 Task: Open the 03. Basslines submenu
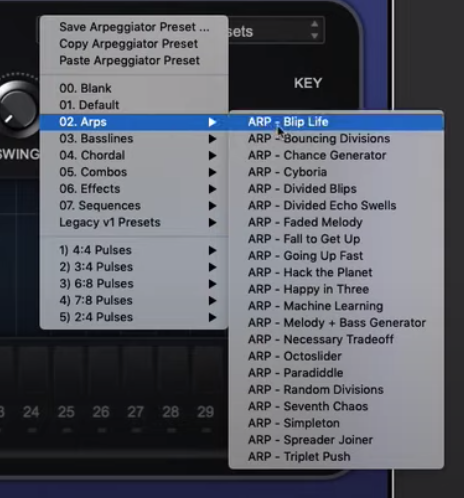134,139
